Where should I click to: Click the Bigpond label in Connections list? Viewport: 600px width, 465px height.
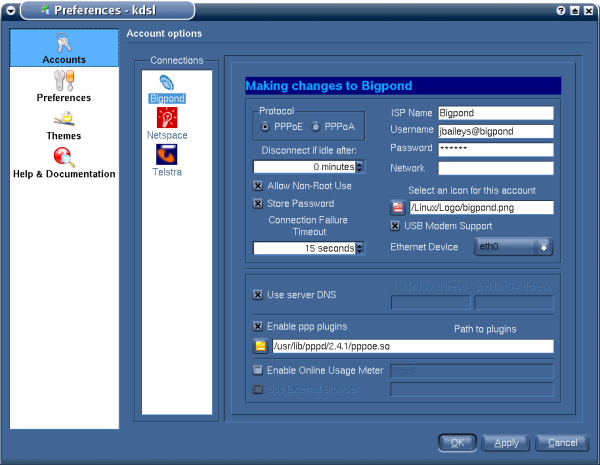tap(167, 98)
